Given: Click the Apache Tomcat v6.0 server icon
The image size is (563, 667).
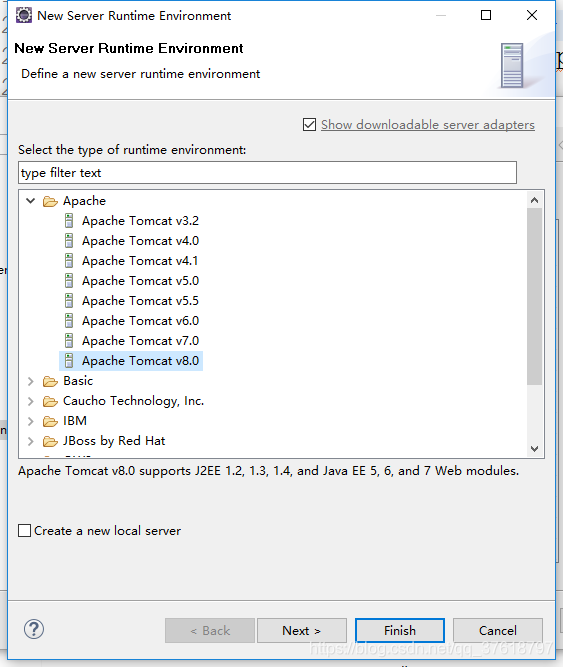Looking at the screenshot, I should 69,321.
